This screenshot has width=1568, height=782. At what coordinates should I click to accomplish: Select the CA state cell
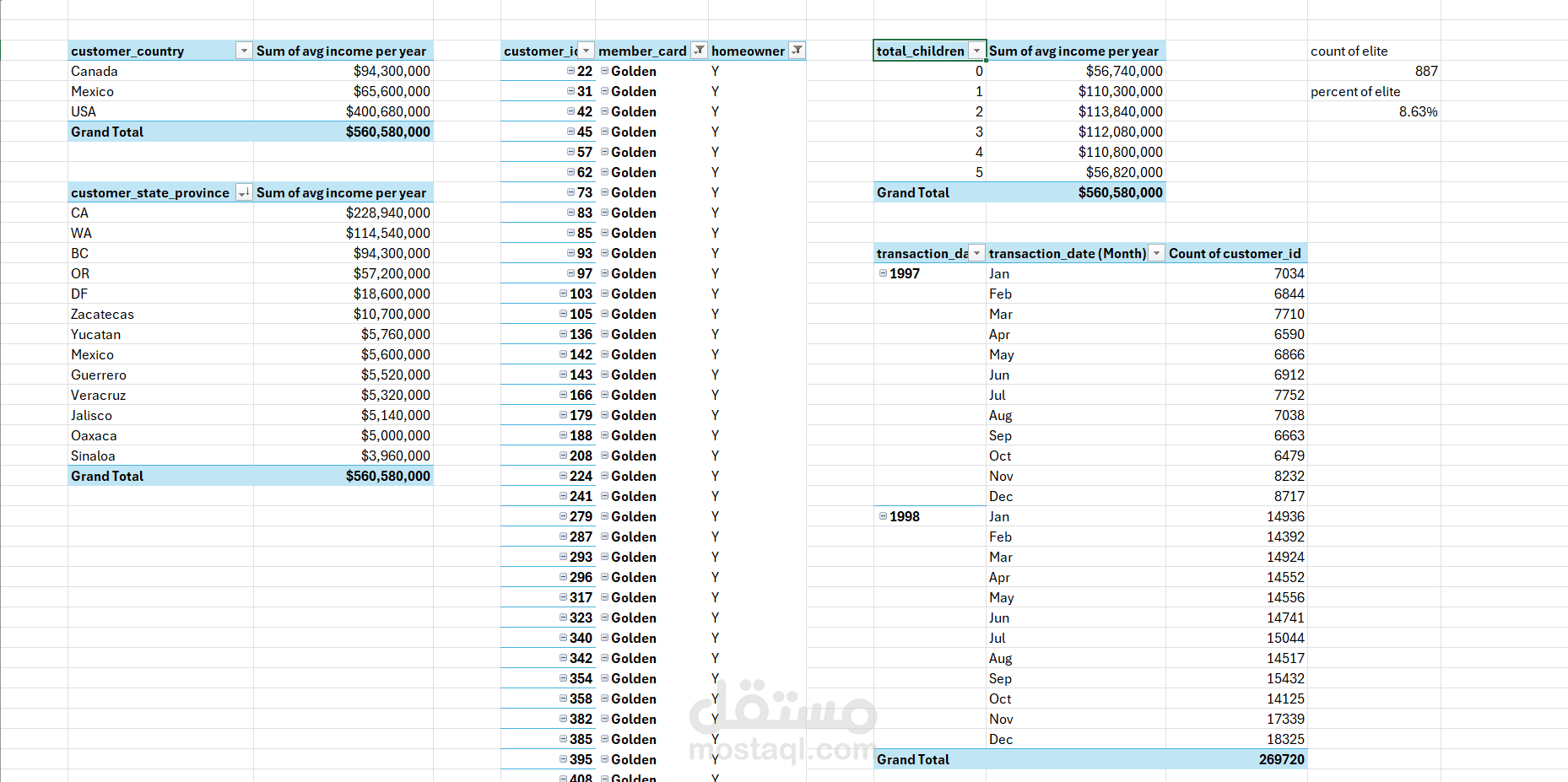point(160,213)
